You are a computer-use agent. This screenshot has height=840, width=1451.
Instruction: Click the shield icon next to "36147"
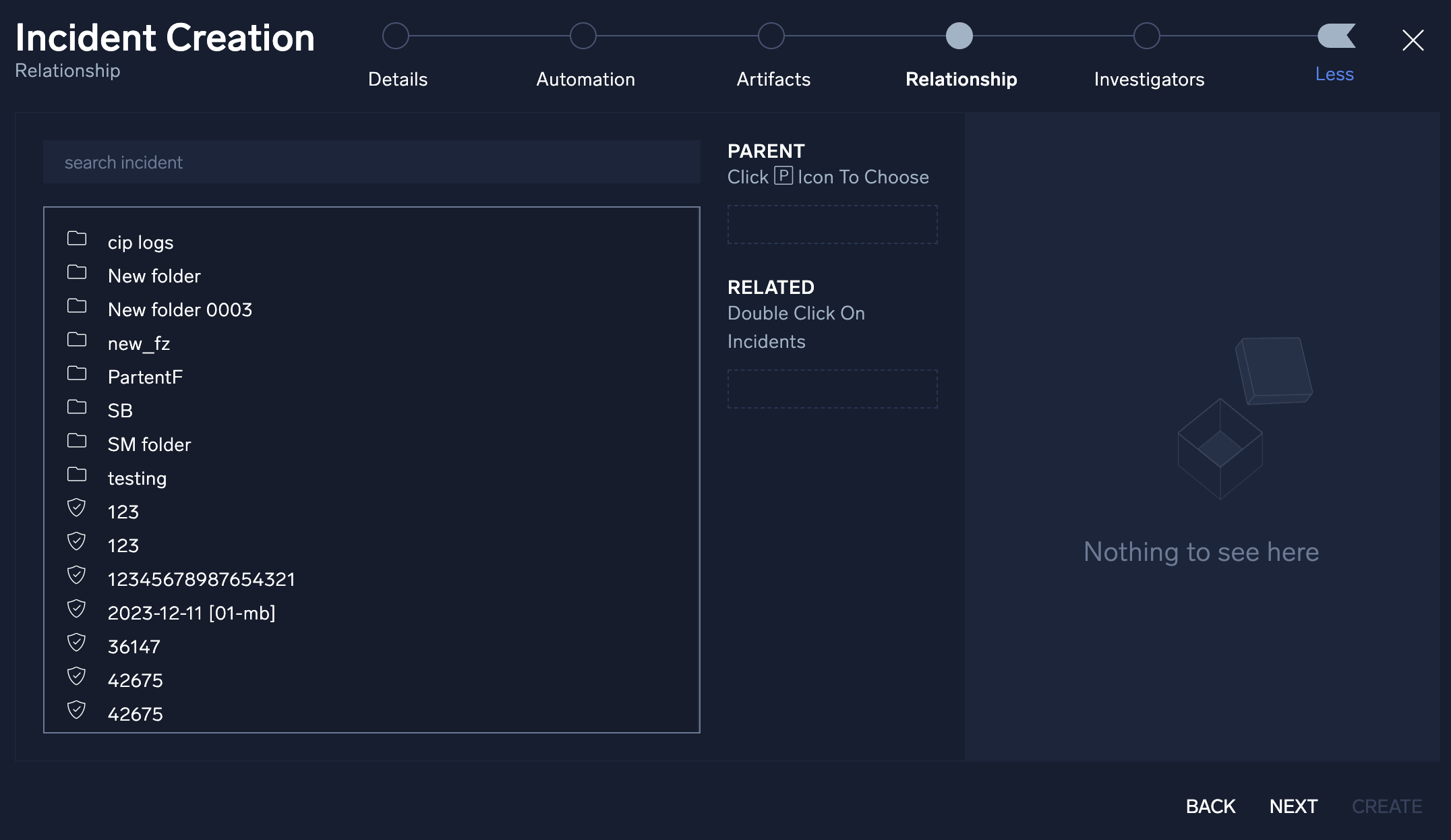[x=76, y=643]
